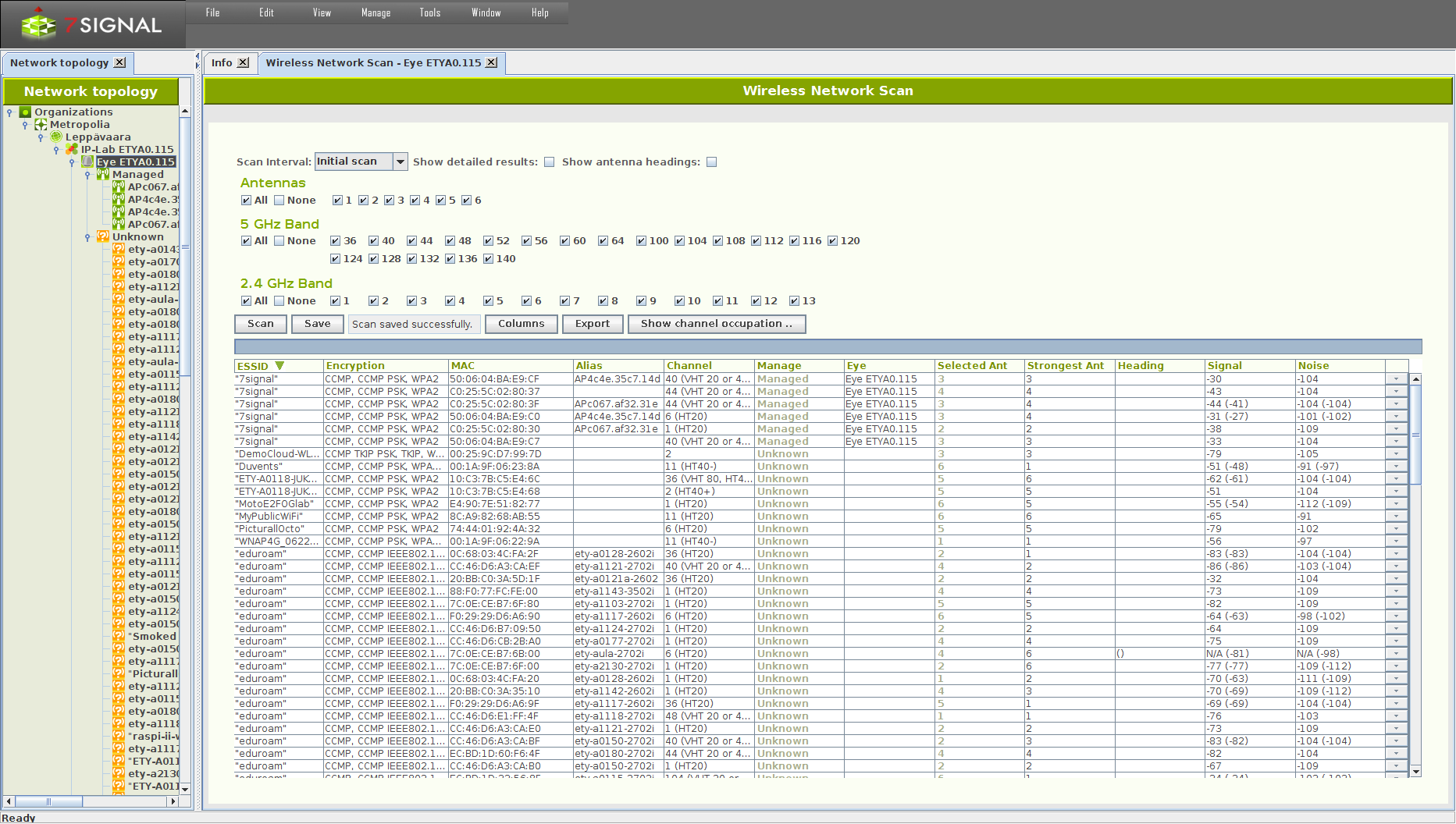Uncheck 5 GHz channel 140 checkbox
1456x824 pixels.
(x=489, y=259)
